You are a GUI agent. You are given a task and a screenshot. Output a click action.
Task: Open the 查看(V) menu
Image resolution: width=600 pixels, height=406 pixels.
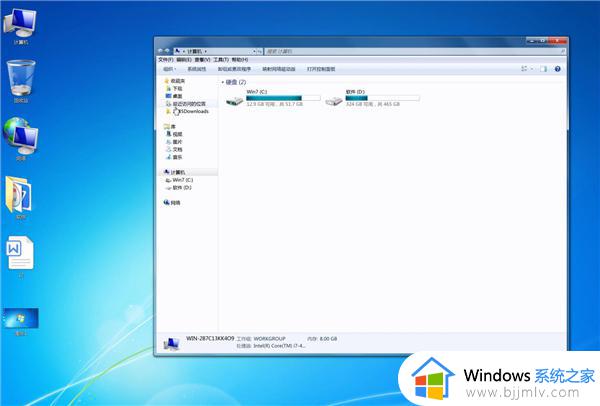pyautogui.click(x=202, y=60)
